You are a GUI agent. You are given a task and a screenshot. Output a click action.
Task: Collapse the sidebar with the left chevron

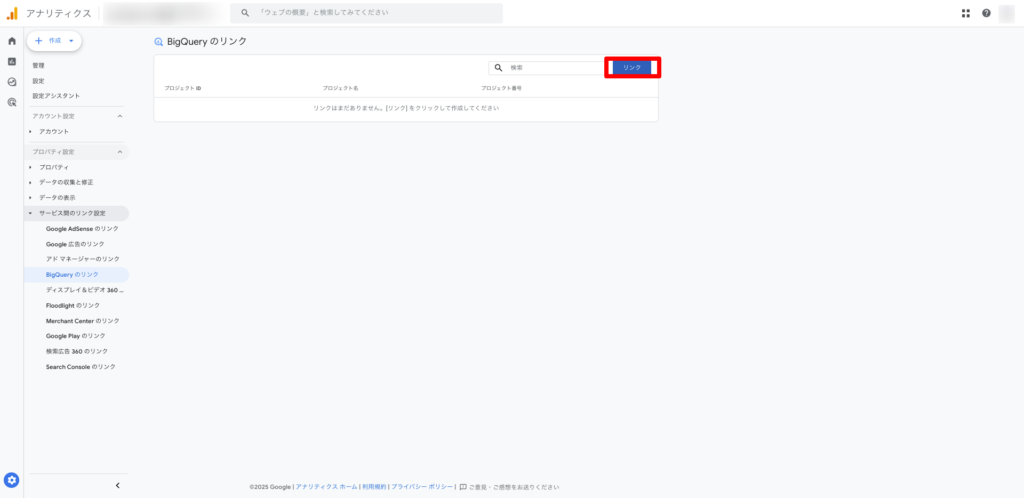point(117,485)
